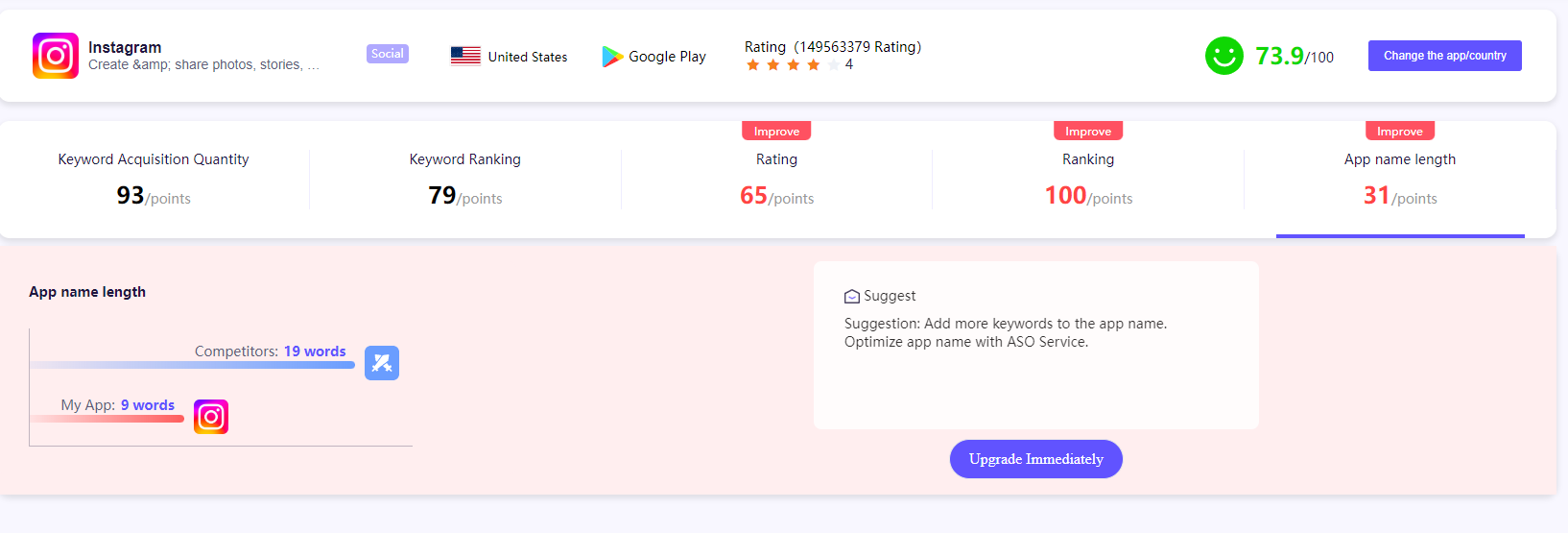Switch to the Ranking 100 points tab
This screenshot has height=533, width=1568.
click(1088, 180)
